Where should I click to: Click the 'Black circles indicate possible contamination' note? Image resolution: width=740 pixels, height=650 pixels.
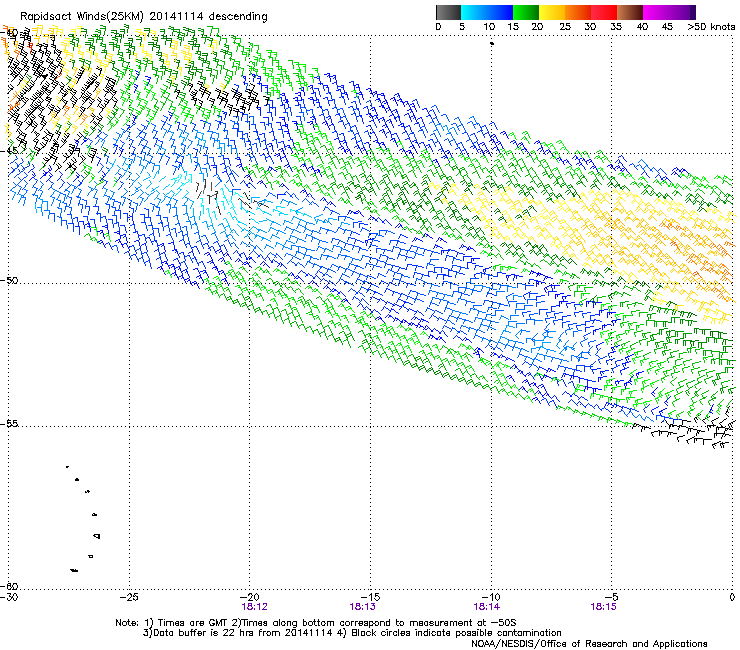click(456, 633)
